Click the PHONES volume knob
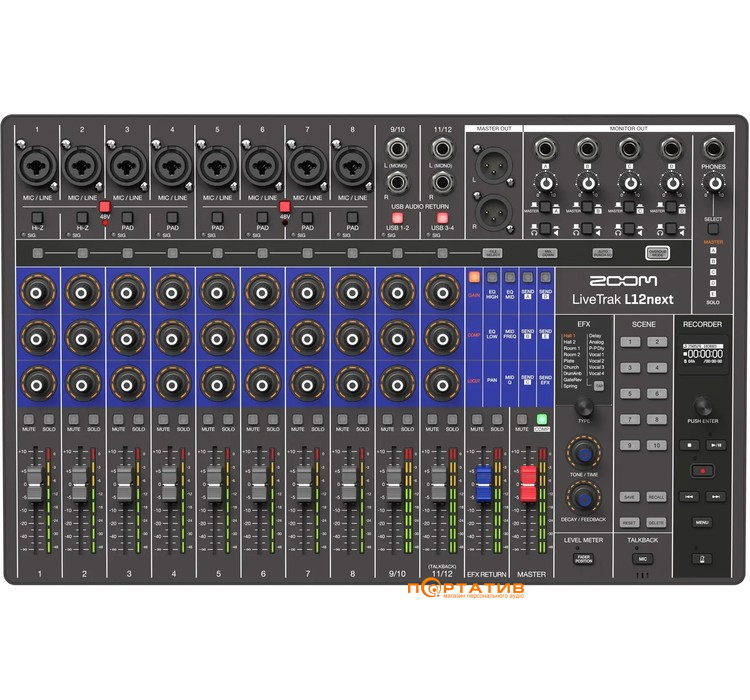This screenshot has height=700, width=750. point(715,183)
